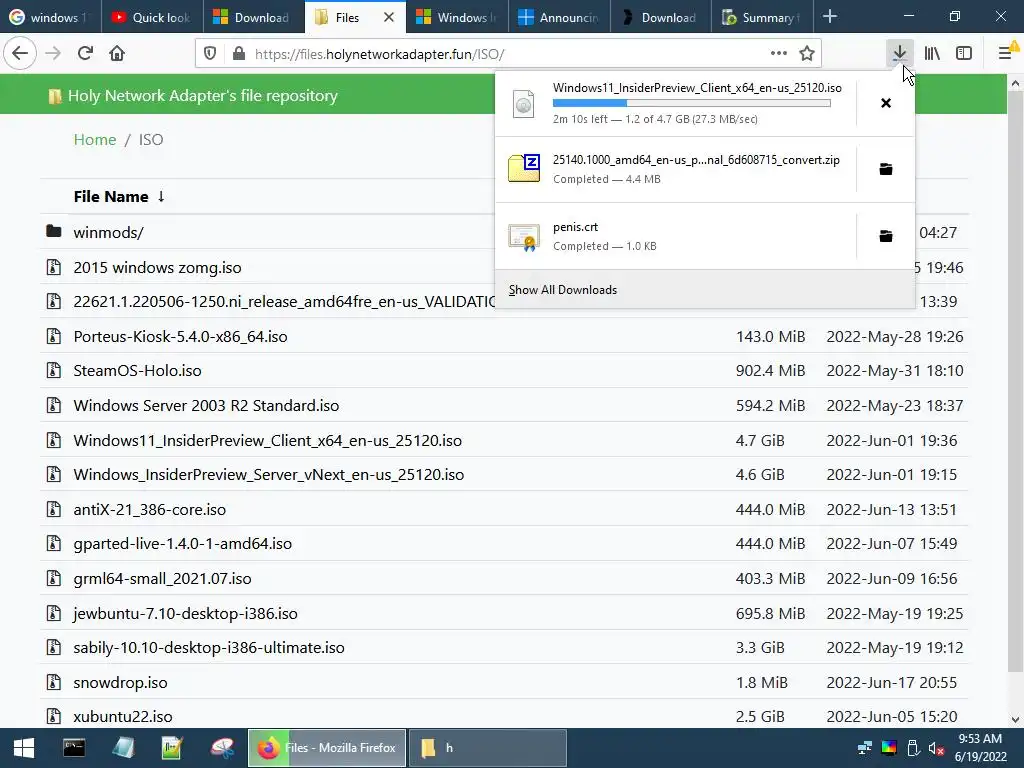Click the convert.zip download entry

[677, 170]
